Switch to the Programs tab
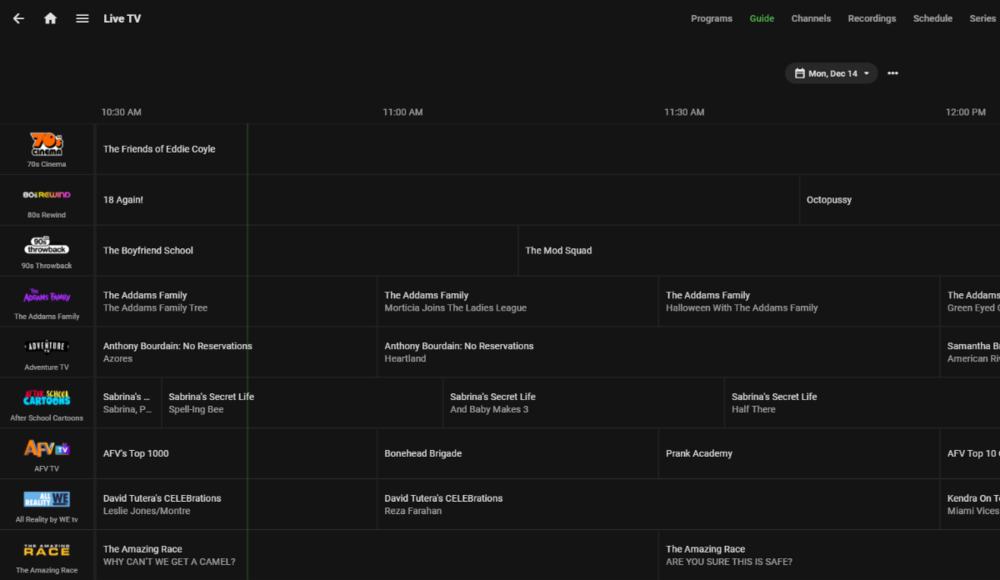Image resolution: width=1000 pixels, height=580 pixels. coord(711,18)
